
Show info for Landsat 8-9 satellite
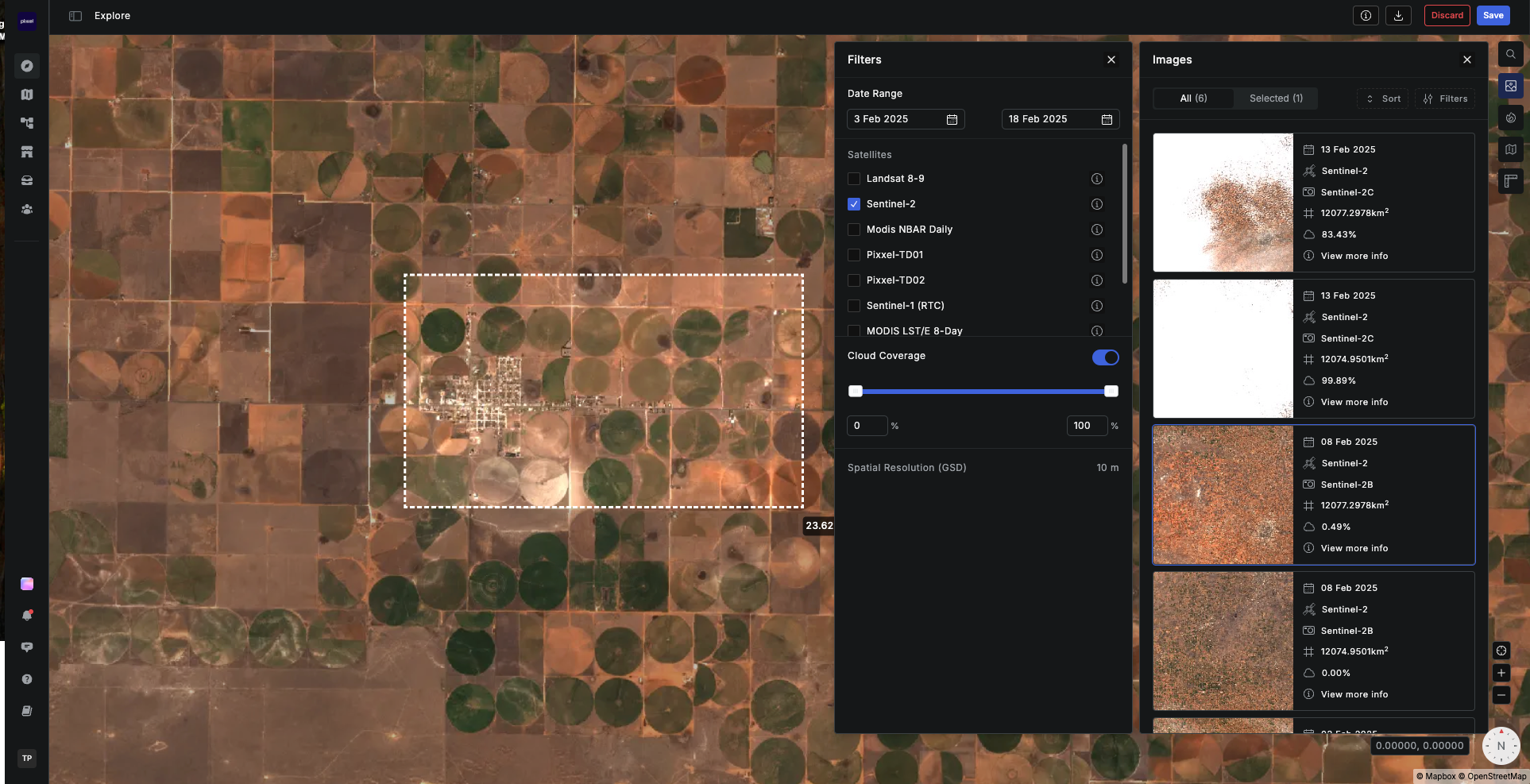tap(1097, 179)
